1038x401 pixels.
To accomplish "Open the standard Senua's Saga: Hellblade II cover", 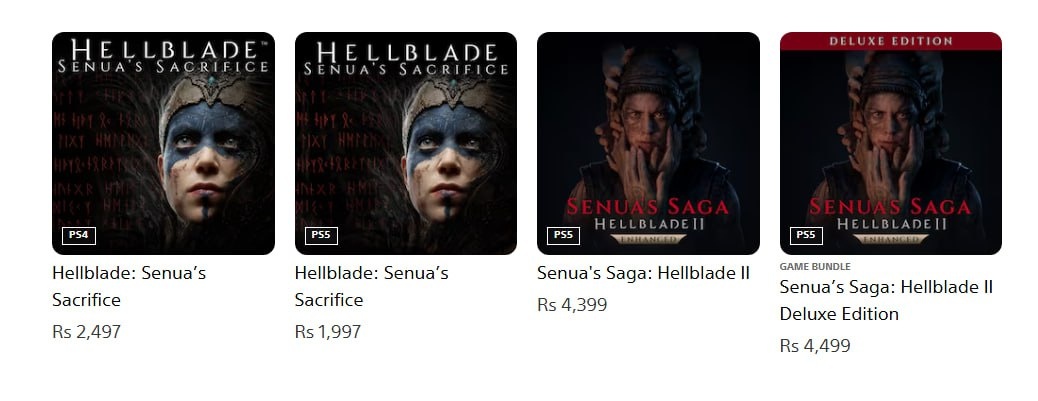I will click(648, 143).
